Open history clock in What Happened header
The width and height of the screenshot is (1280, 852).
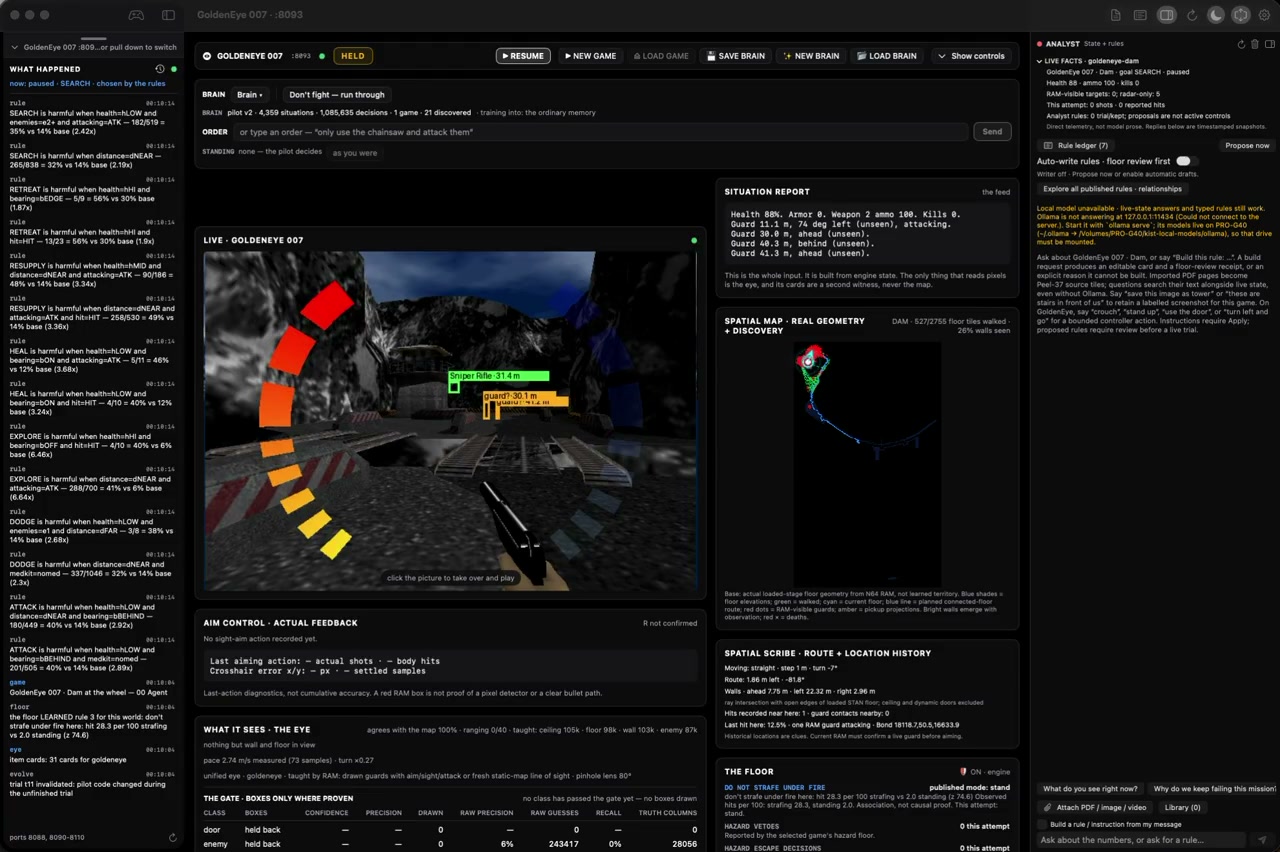[159, 69]
